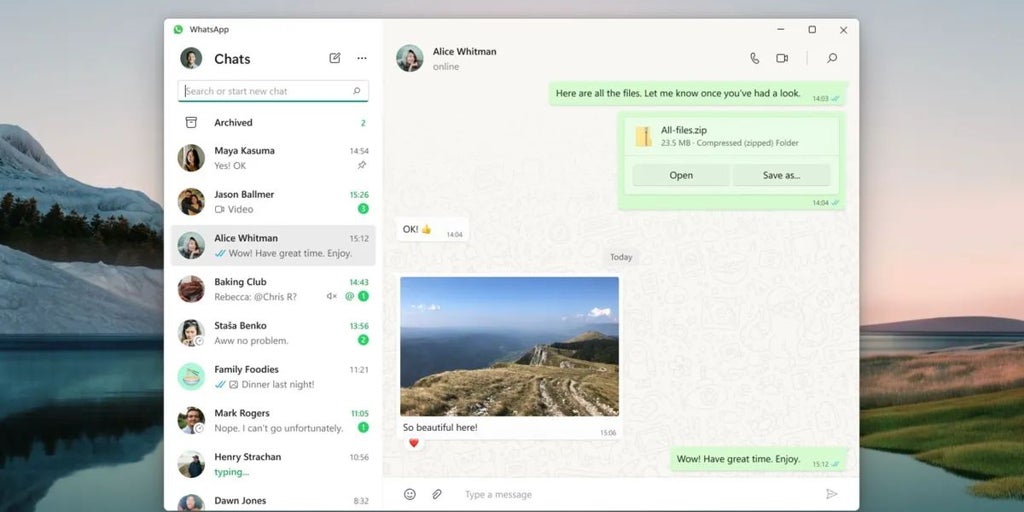Open the three-dot more options menu
The height and width of the screenshot is (512, 1024).
pyautogui.click(x=362, y=58)
